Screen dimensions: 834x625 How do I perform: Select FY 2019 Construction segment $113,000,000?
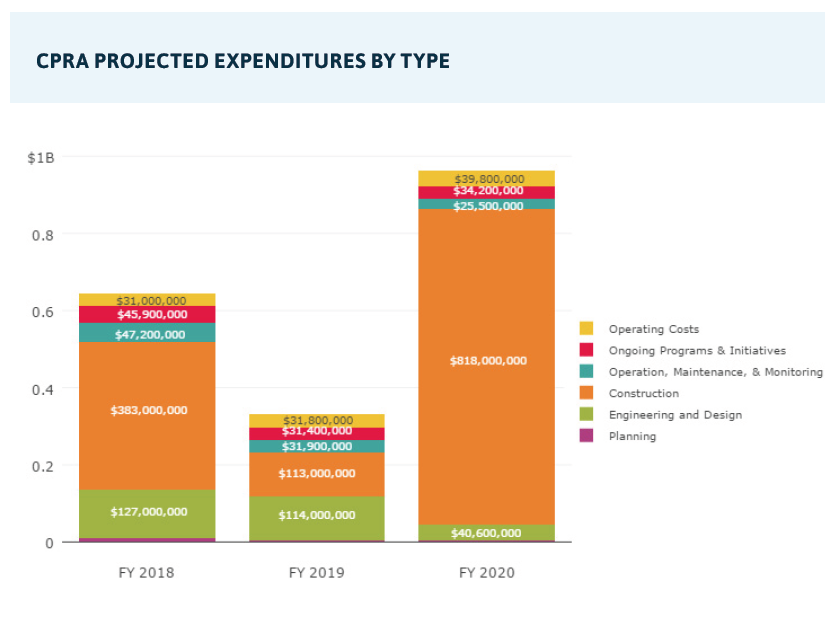click(317, 474)
